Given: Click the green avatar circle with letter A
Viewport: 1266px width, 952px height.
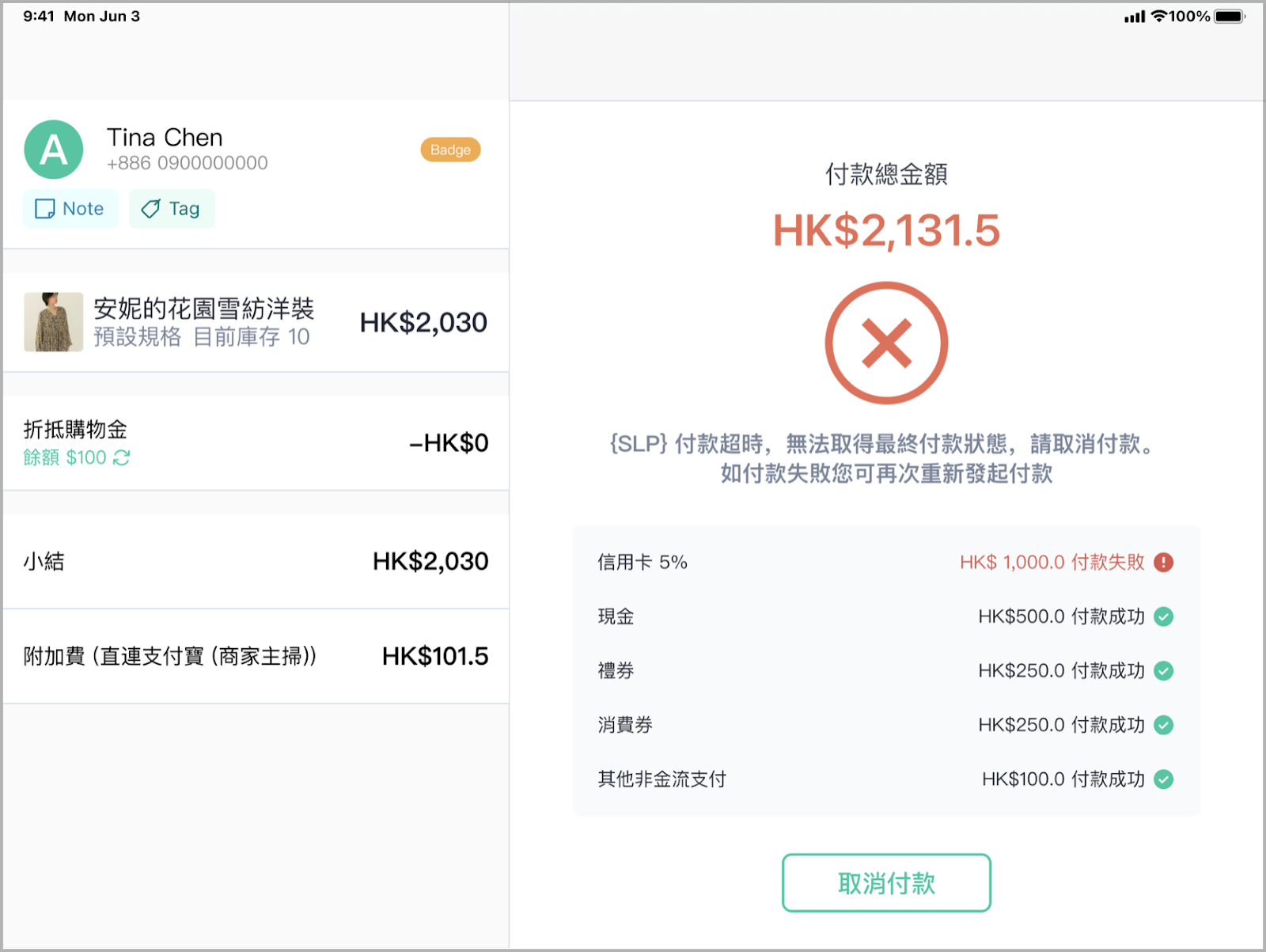Looking at the screenshot, I should click(54, 150).
